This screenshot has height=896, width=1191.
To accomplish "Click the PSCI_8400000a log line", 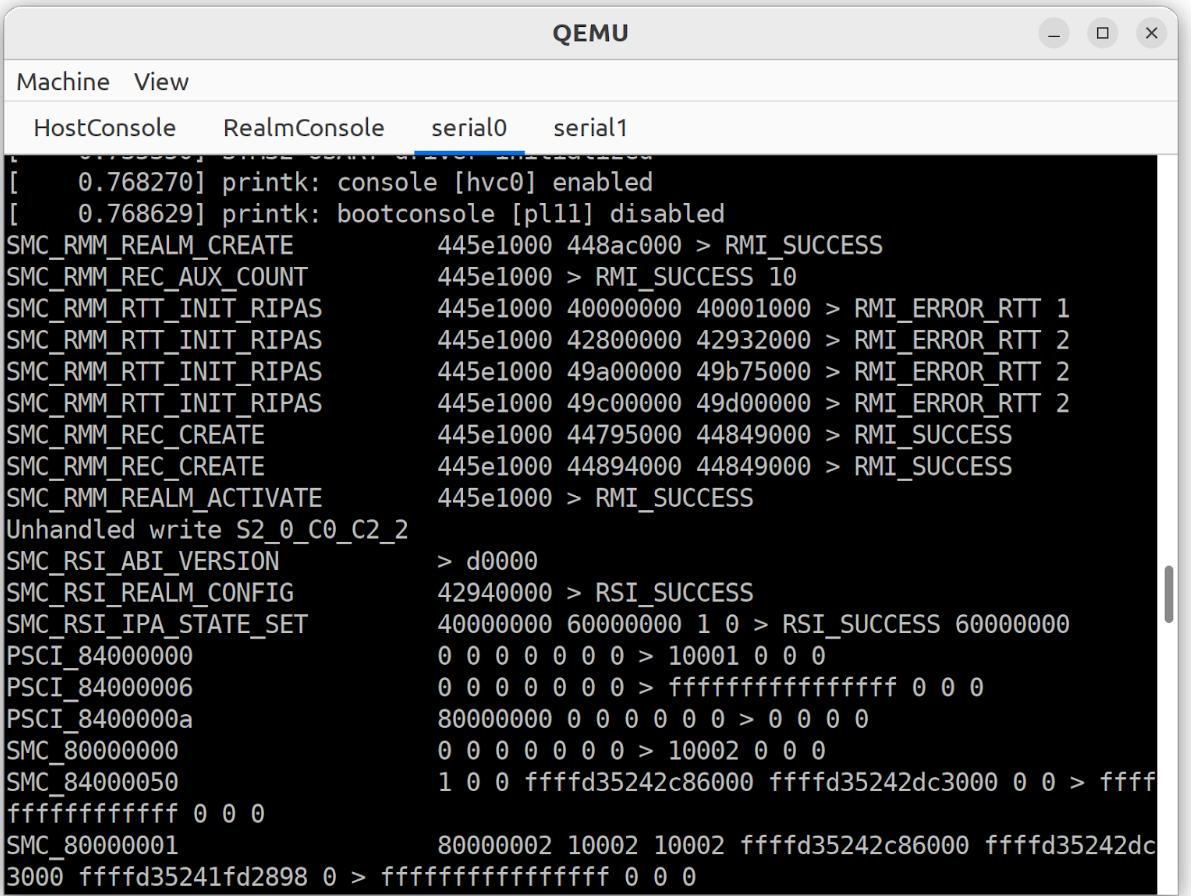I will tap(438, 719).
